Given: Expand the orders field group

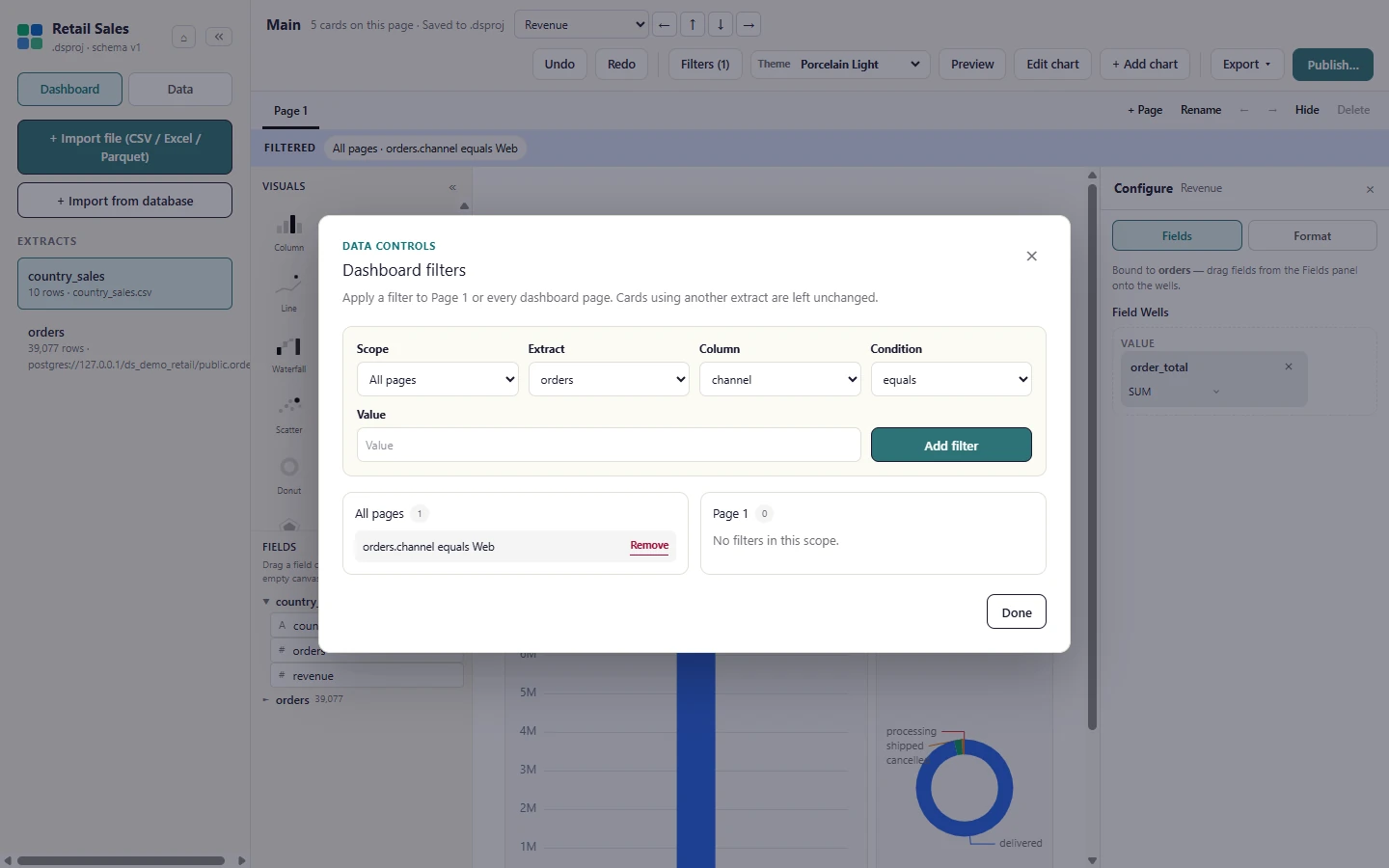Looking at the screenshot, I should pos(266,700).
